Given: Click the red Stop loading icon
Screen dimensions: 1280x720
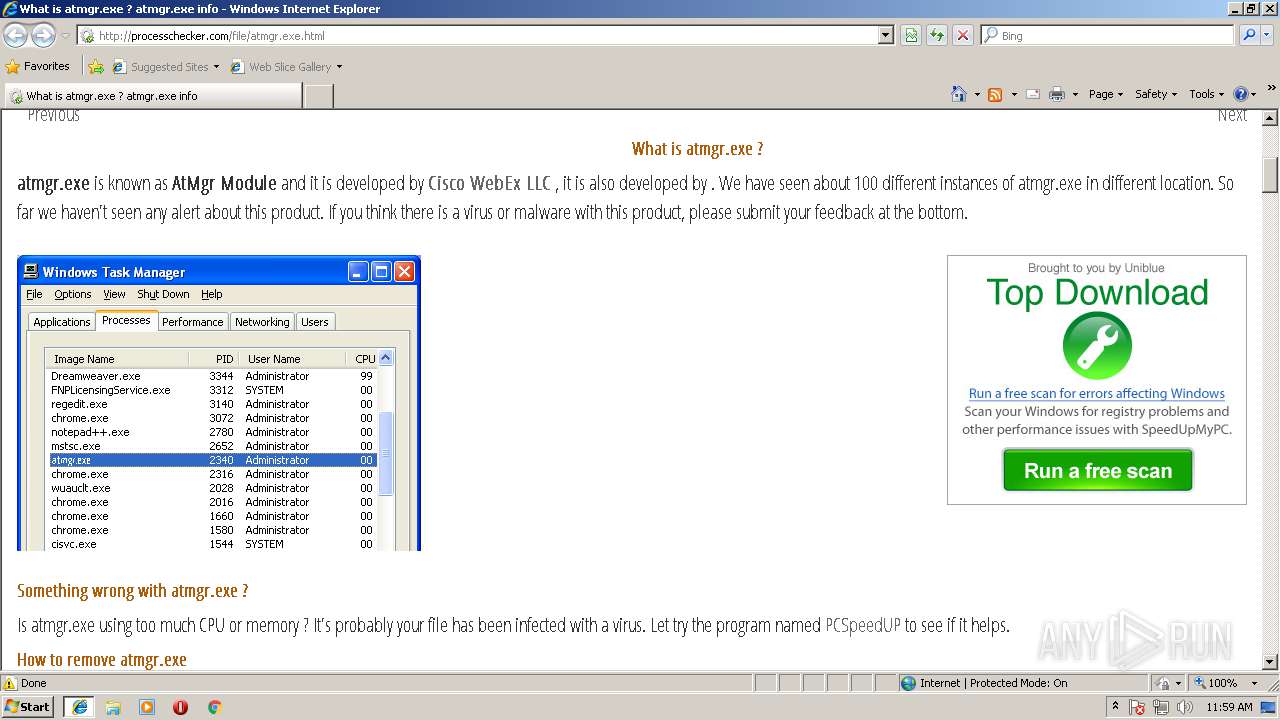Looking at the screenshot, I should click(963, 35).
